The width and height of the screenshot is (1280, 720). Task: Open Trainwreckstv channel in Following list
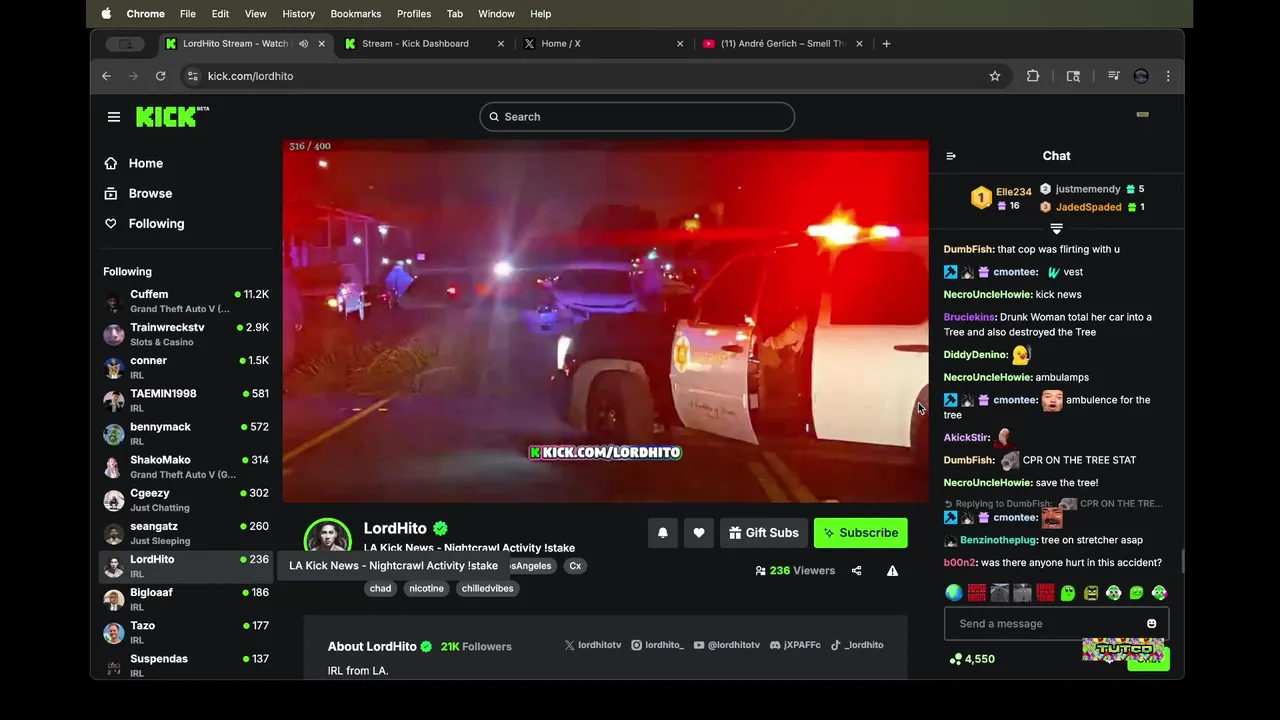pyautogui.click(x=186, y=334)
